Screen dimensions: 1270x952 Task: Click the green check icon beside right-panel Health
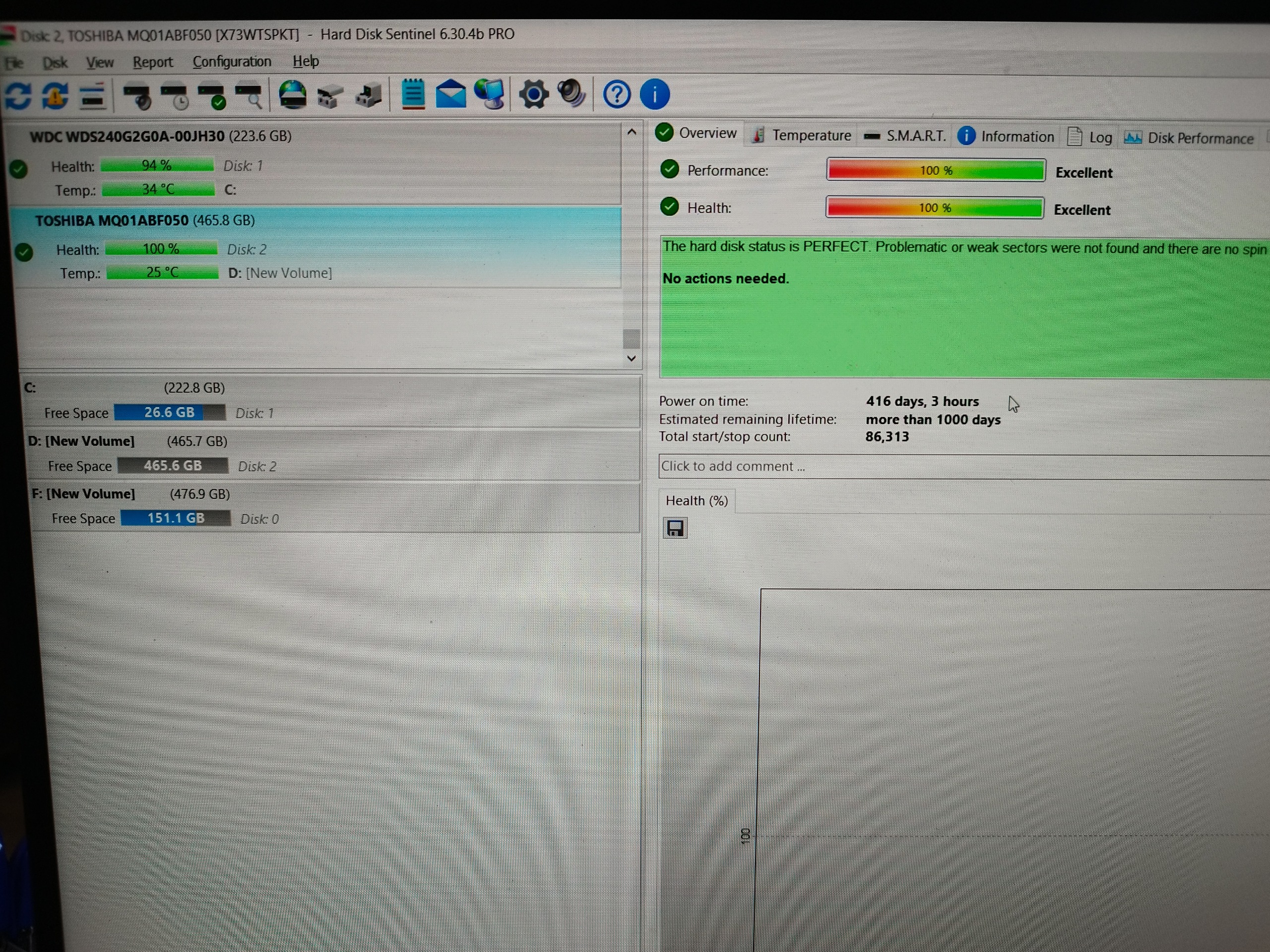(669, 207)
